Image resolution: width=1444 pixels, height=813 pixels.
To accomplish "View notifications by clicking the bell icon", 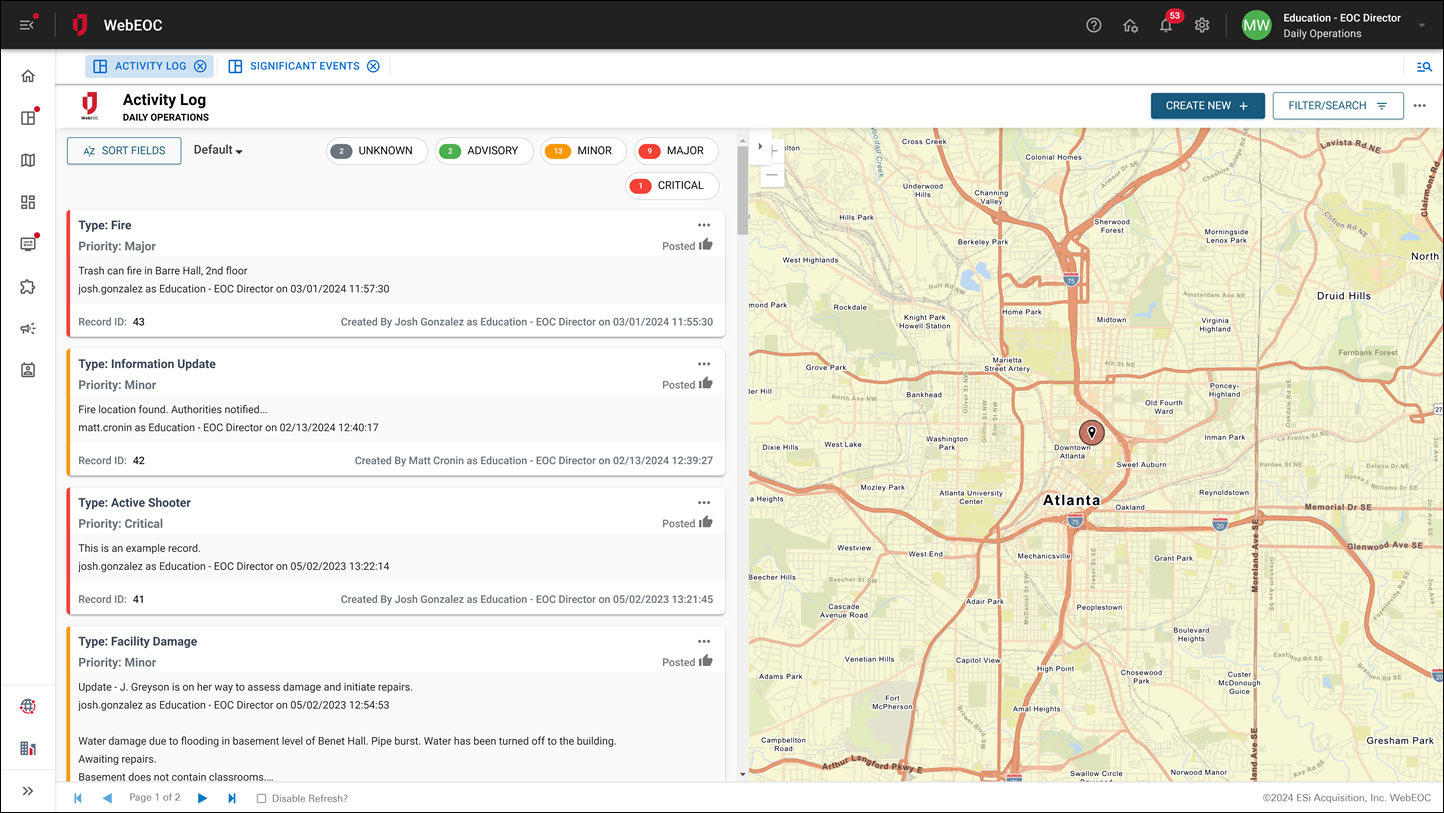I will 1165,25.
